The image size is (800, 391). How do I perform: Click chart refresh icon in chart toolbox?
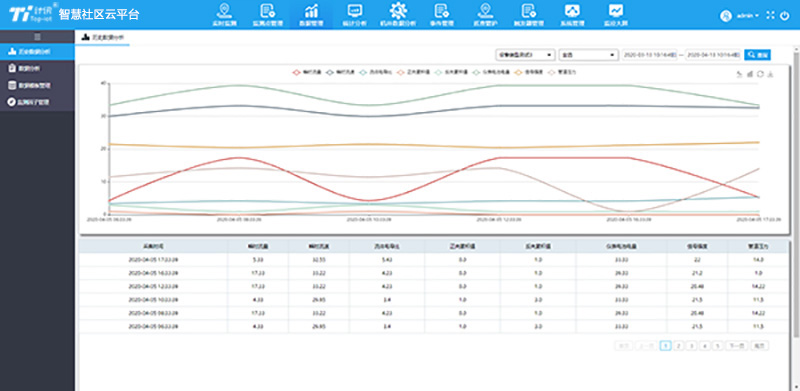pyautogui.click(x=760, y=75)
